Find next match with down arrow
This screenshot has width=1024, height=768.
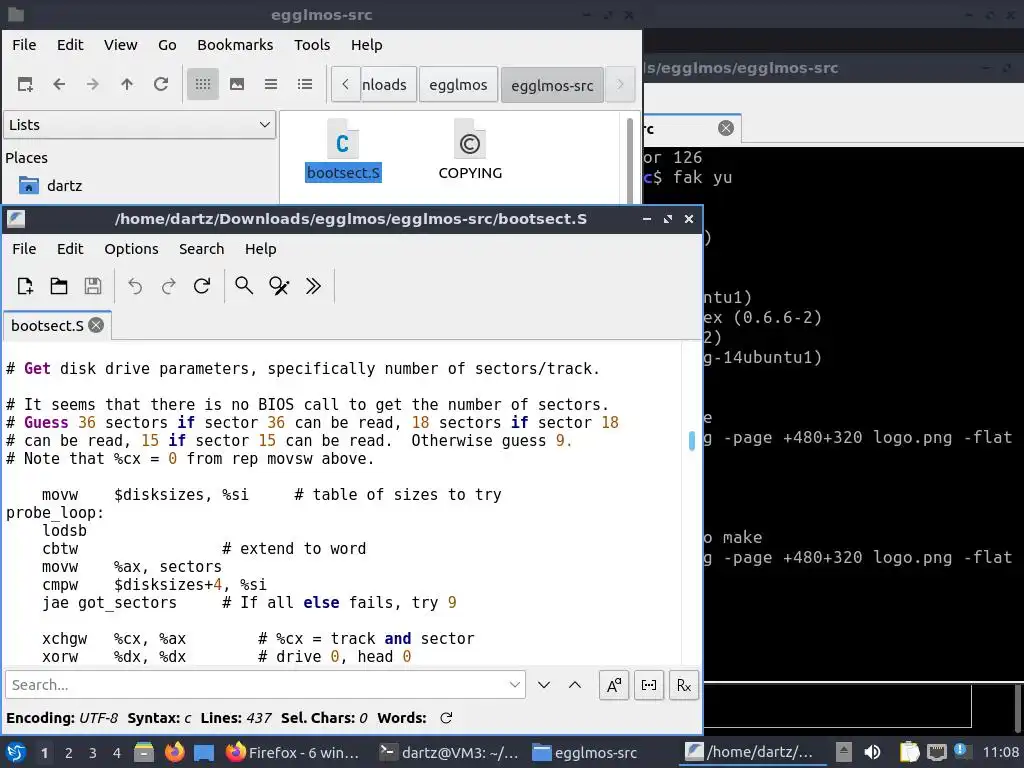(x=543, y=684)
